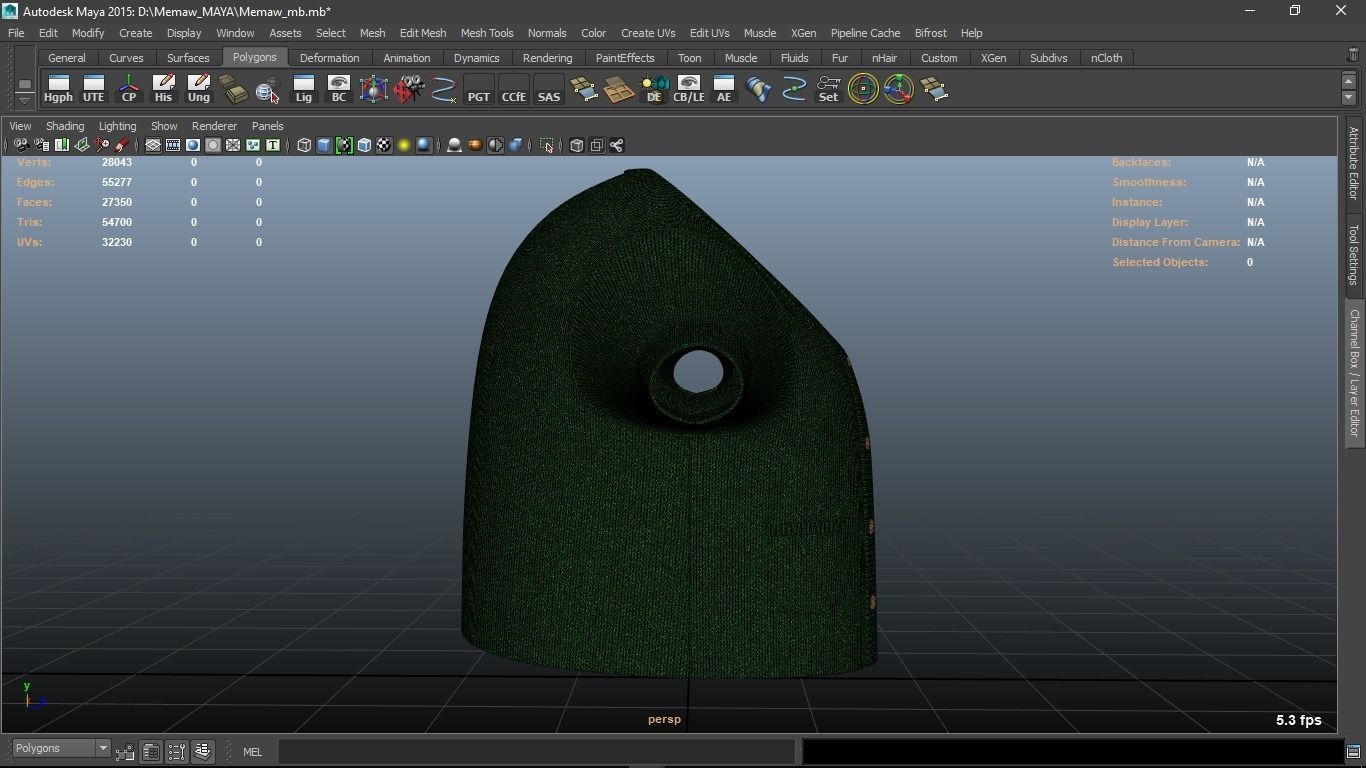Open the panel Show menu
Image resolution: width=1366 pixels, height=768 pixels.
click(x=164, y=126)
